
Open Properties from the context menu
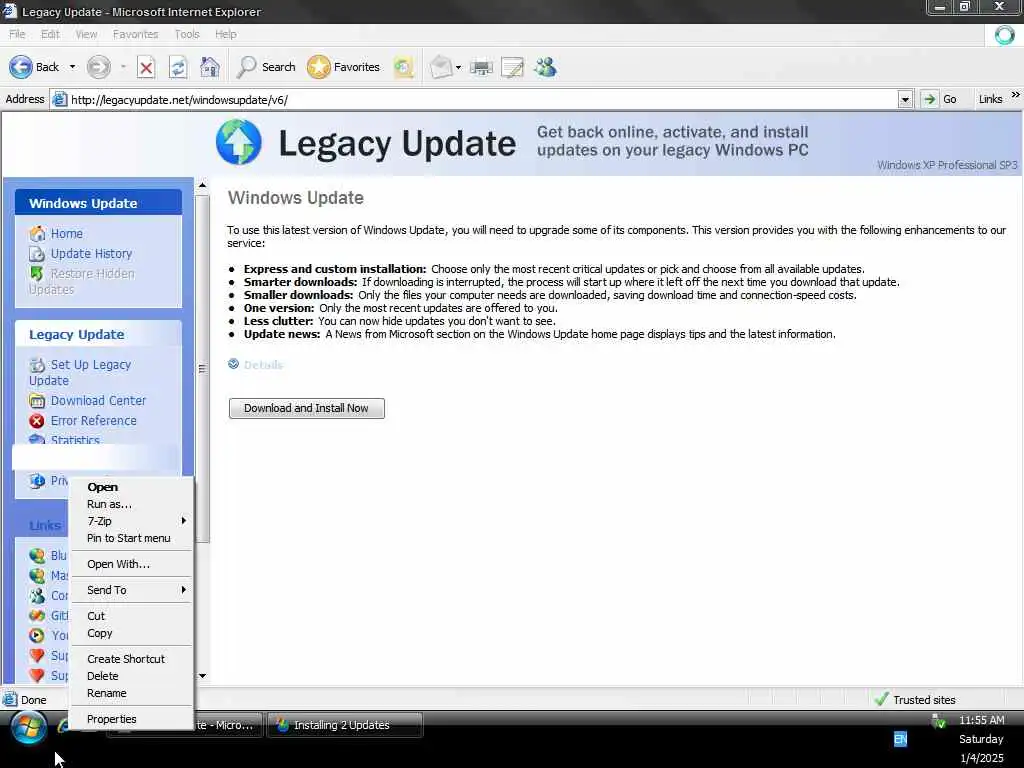[130, 719]
